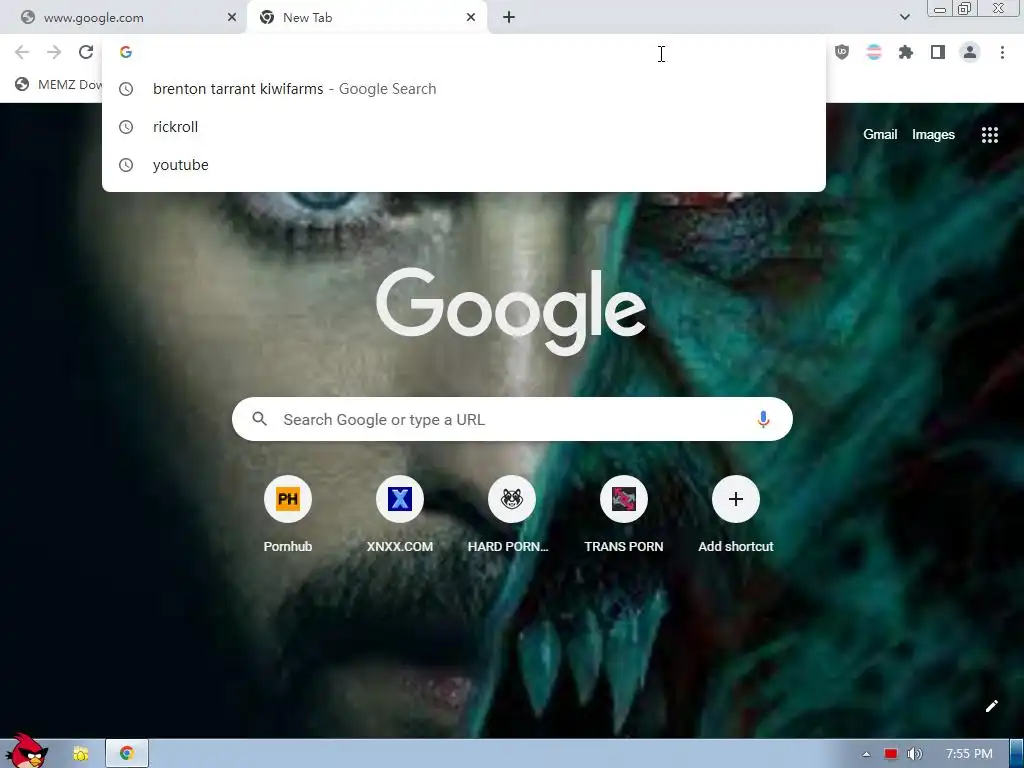This screenshot has height=768, width=1024.
Task: Switch to Chrome in the taskbar
Action: (127, 754)
